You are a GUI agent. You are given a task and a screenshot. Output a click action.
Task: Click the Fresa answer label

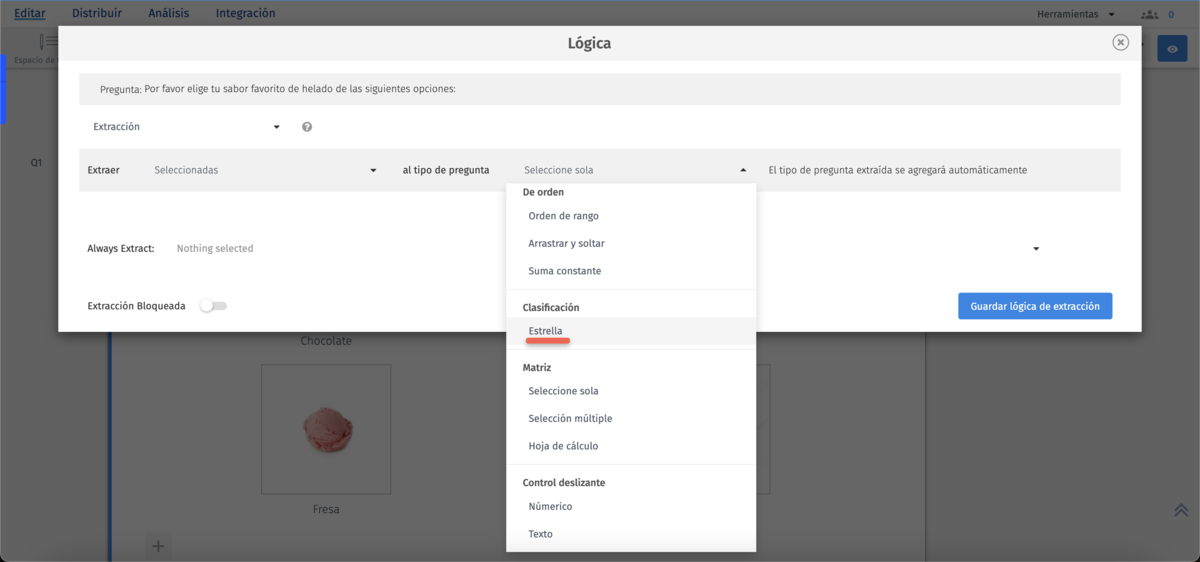point(326,509)
